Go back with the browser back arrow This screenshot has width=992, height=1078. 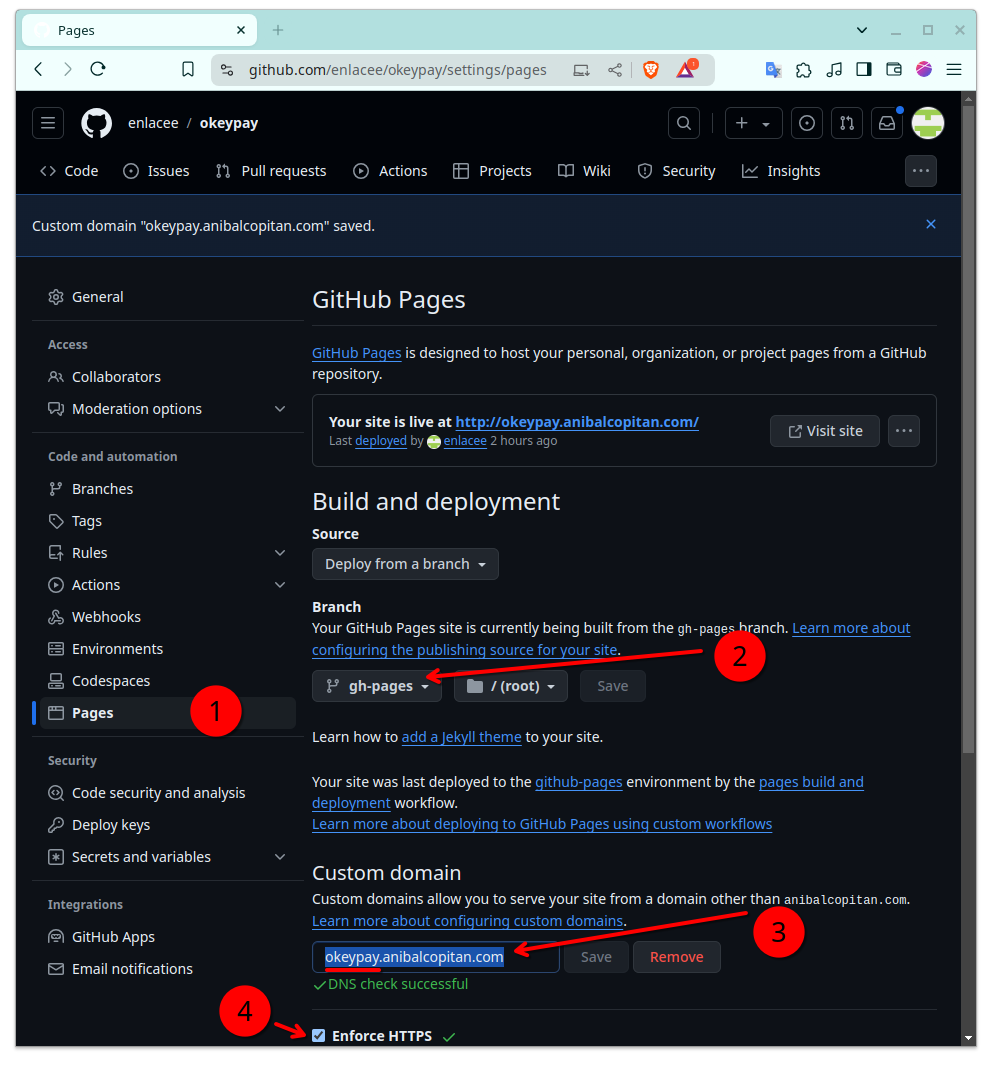coord(39,69)
